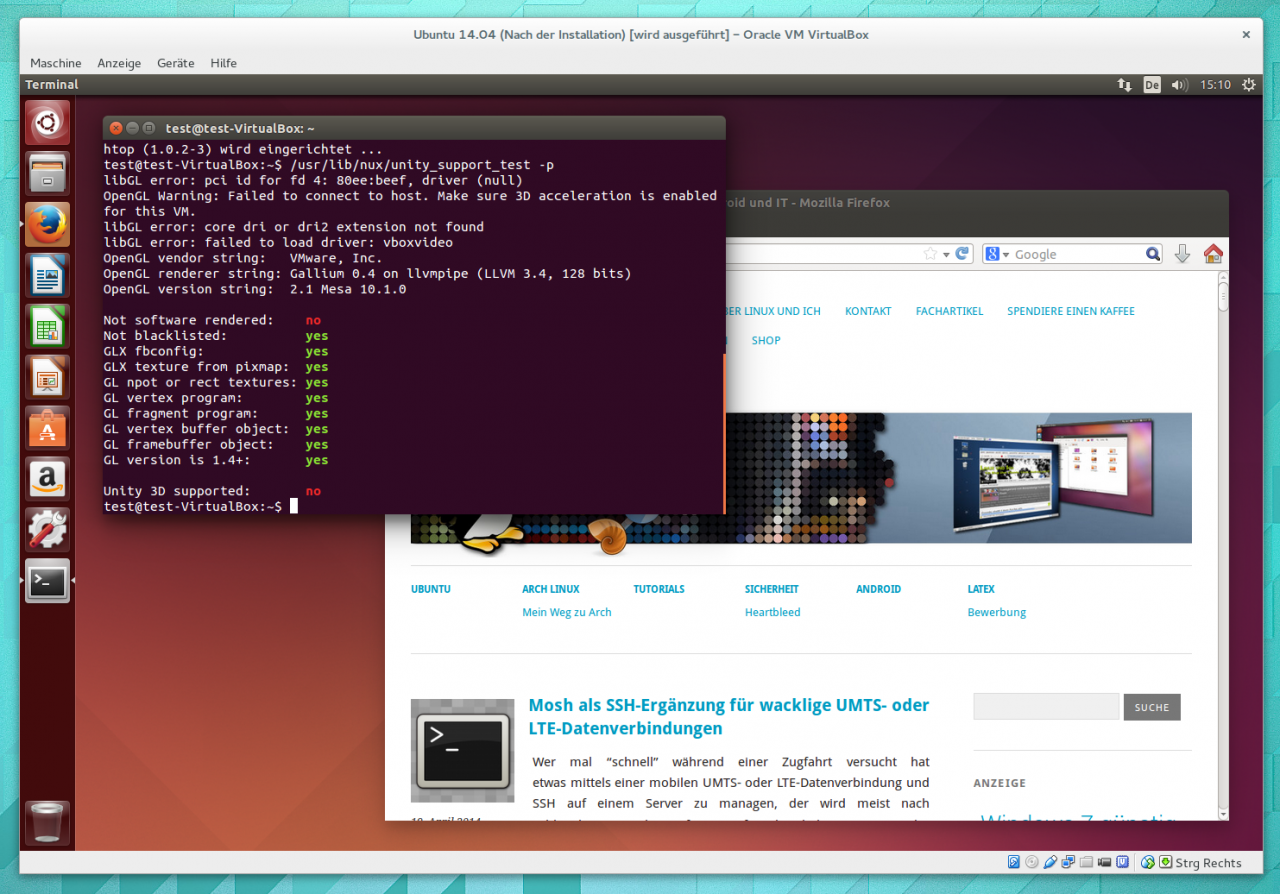Open LibreOffice Calc from the launcher
Screen dimensions: 1280x894
[x=47, y=326]
